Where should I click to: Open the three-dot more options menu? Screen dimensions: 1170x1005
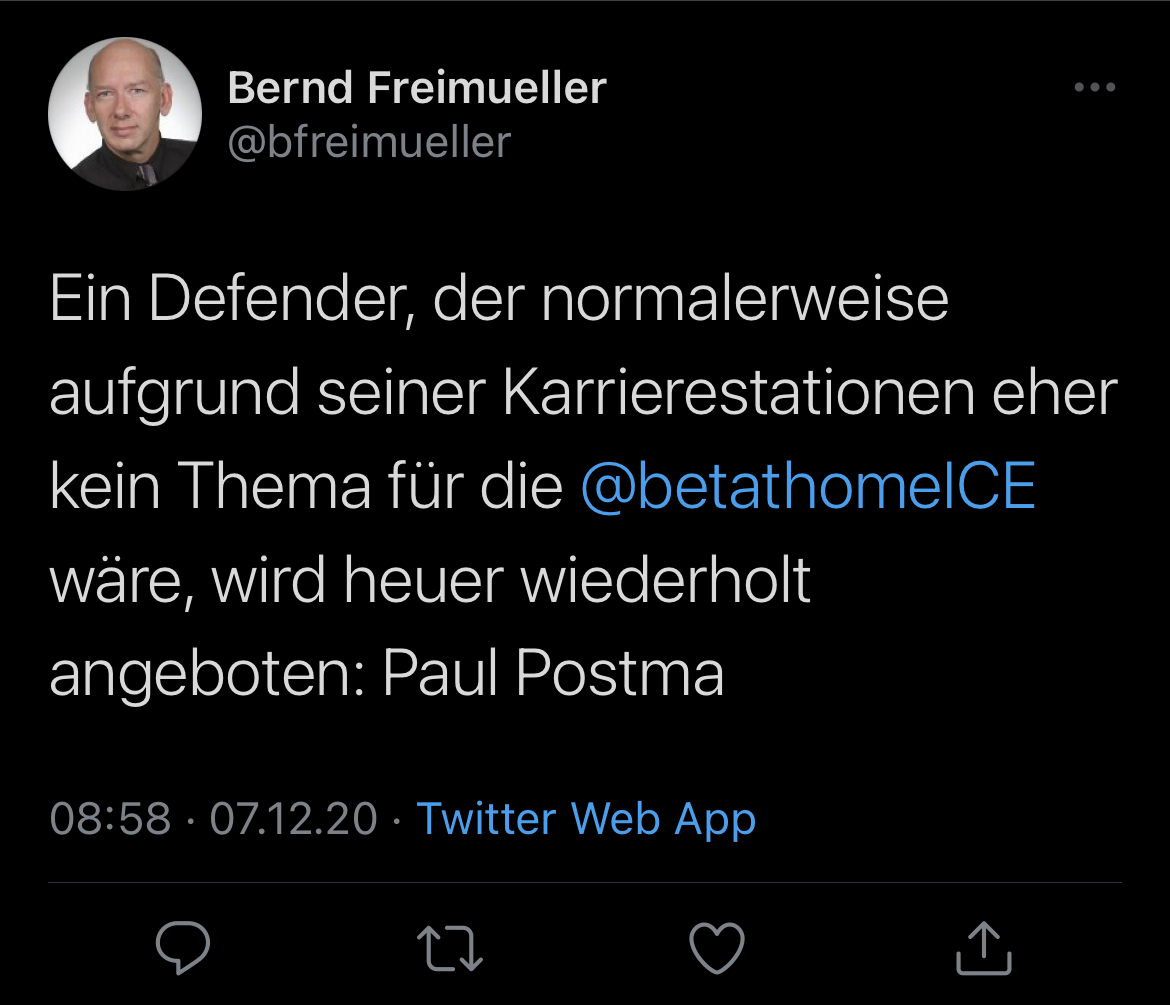[1094, 88]
